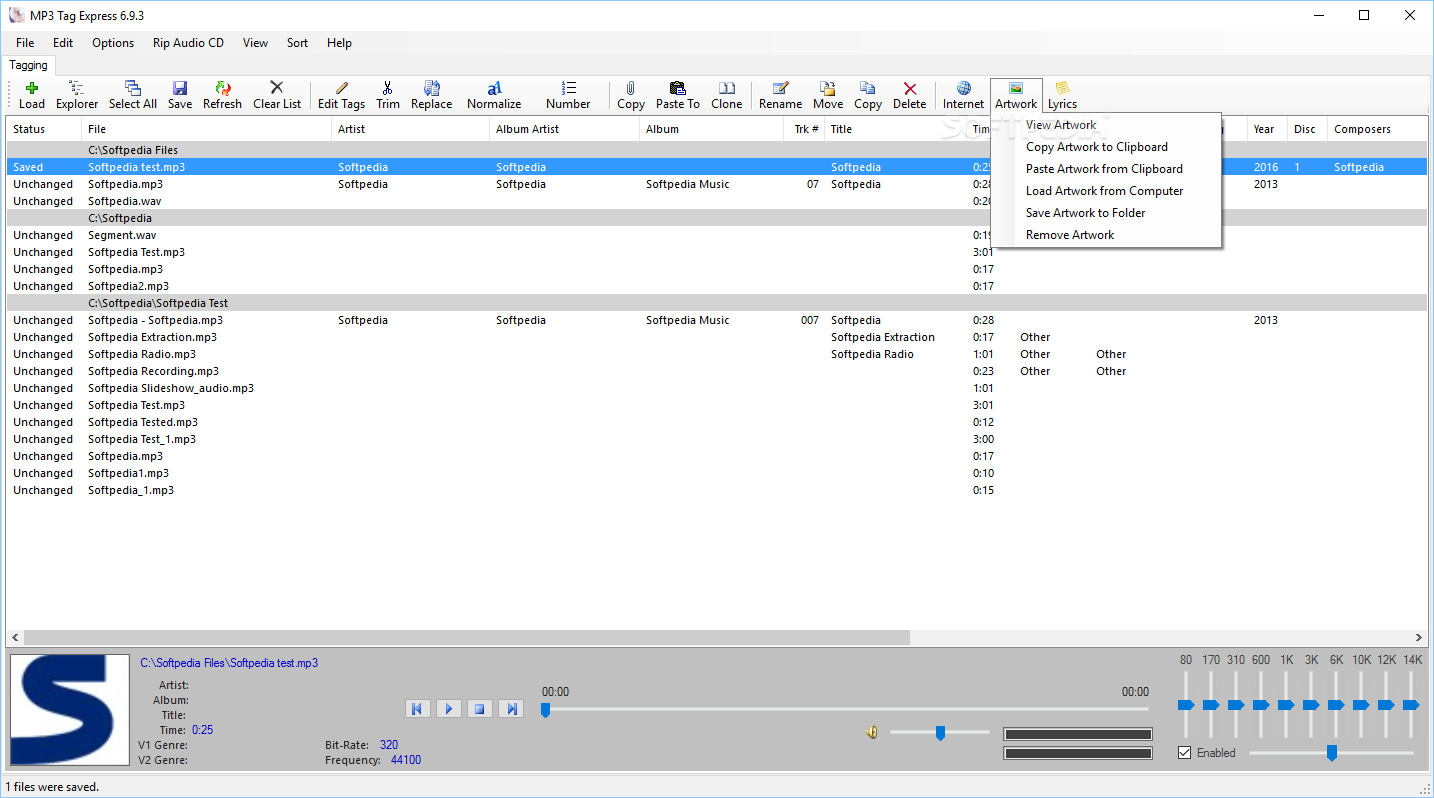The height and width of the screenshot is (798, 1434).
Task: Click the Clone toolbar icon
Action: coord(727,95)
